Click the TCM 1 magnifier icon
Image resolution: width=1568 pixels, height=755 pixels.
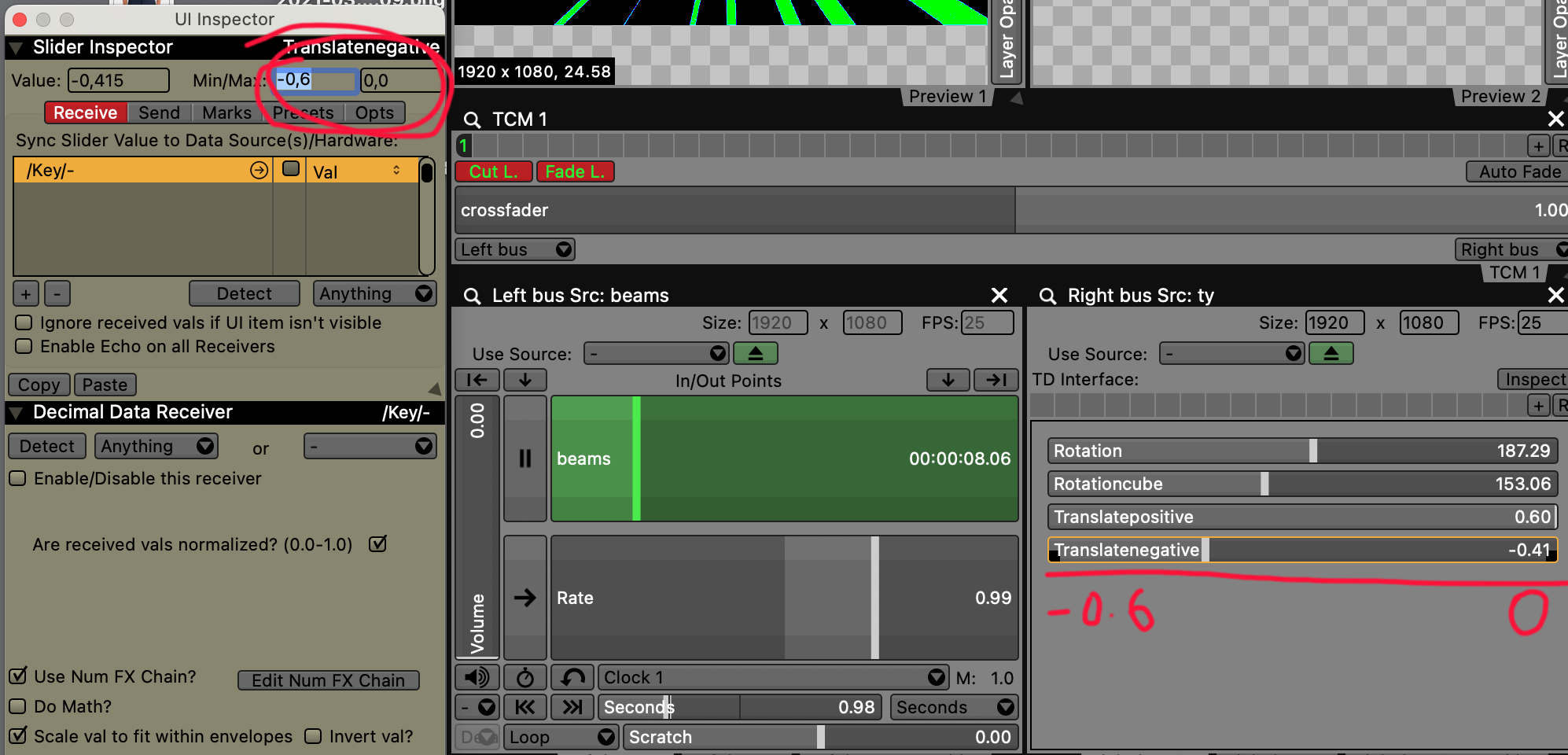click(x=472, y=120)
